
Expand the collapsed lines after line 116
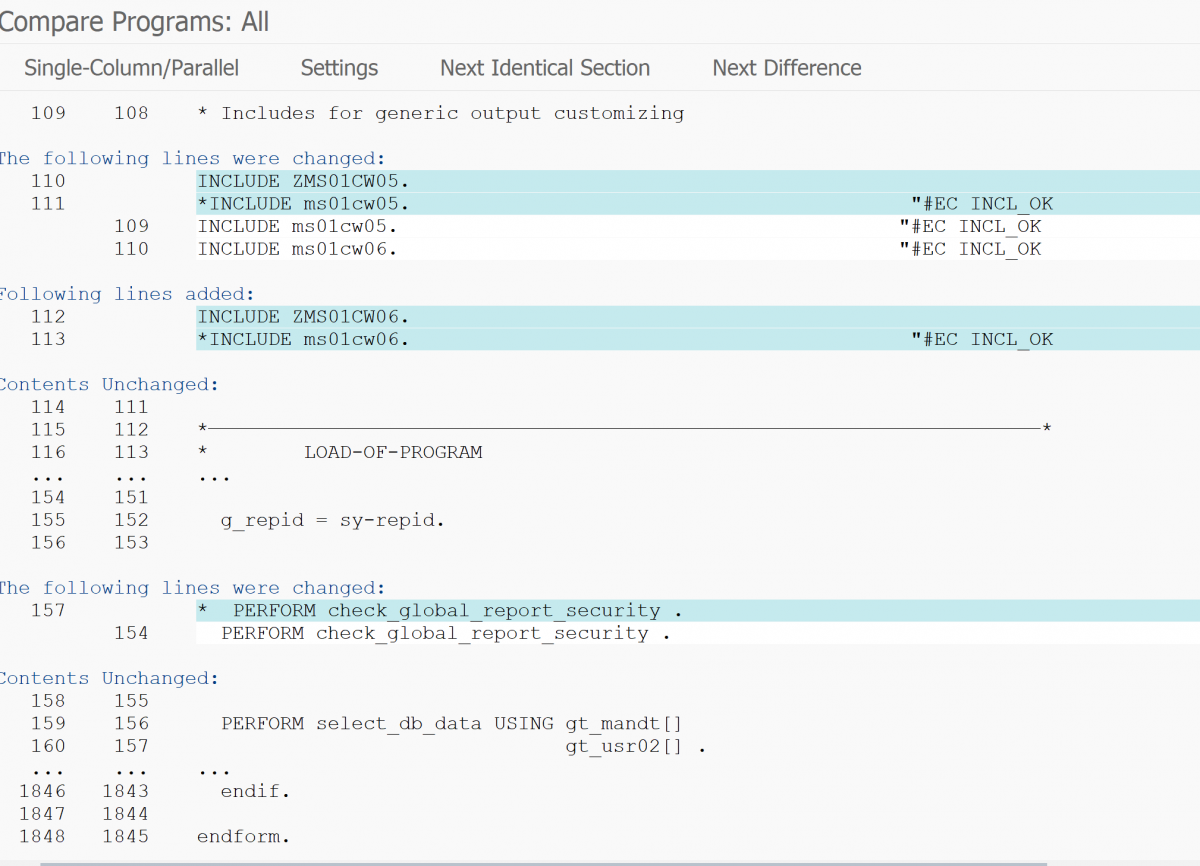213,476
